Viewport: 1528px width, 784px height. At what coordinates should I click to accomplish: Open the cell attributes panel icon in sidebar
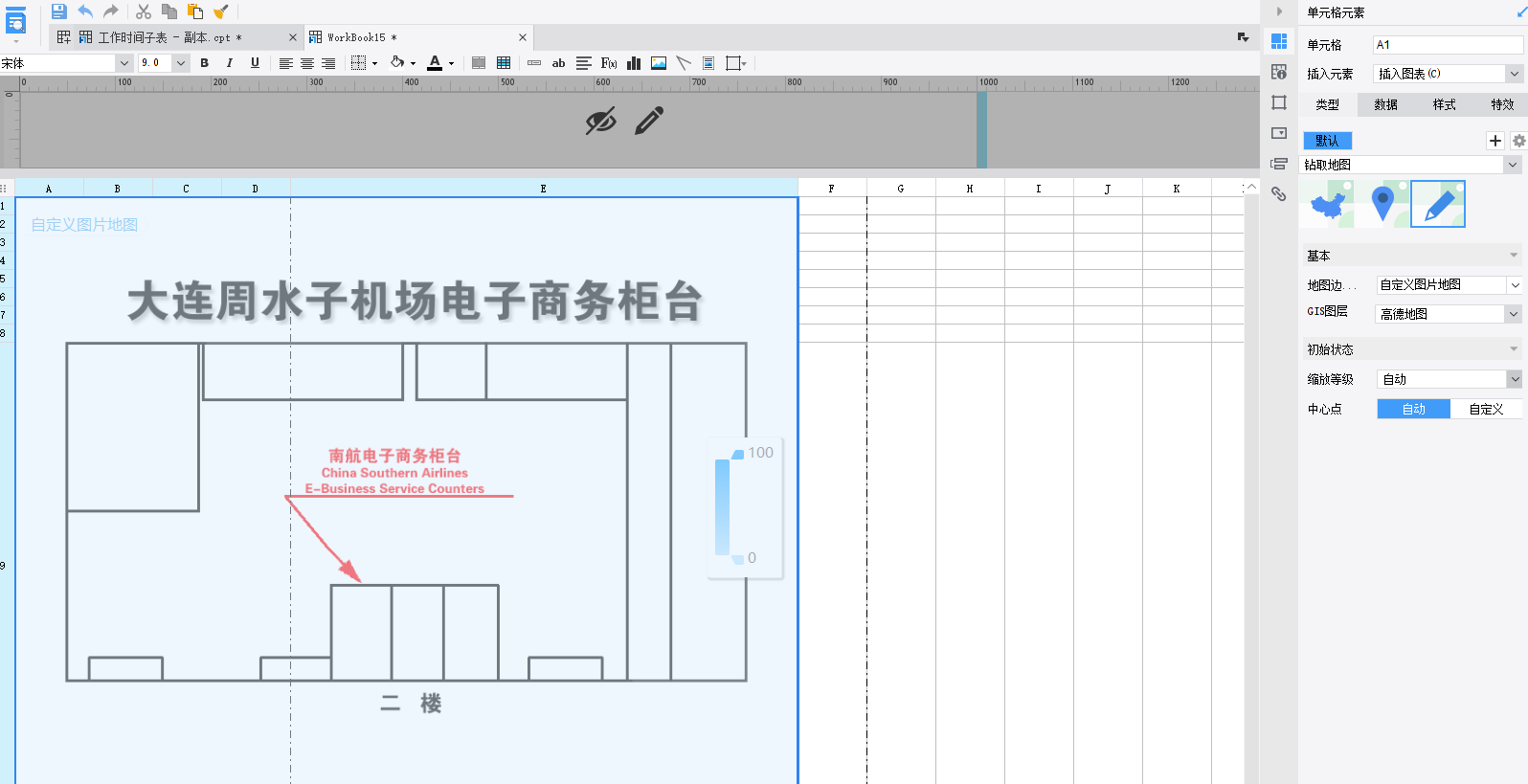coord(1279,72)
